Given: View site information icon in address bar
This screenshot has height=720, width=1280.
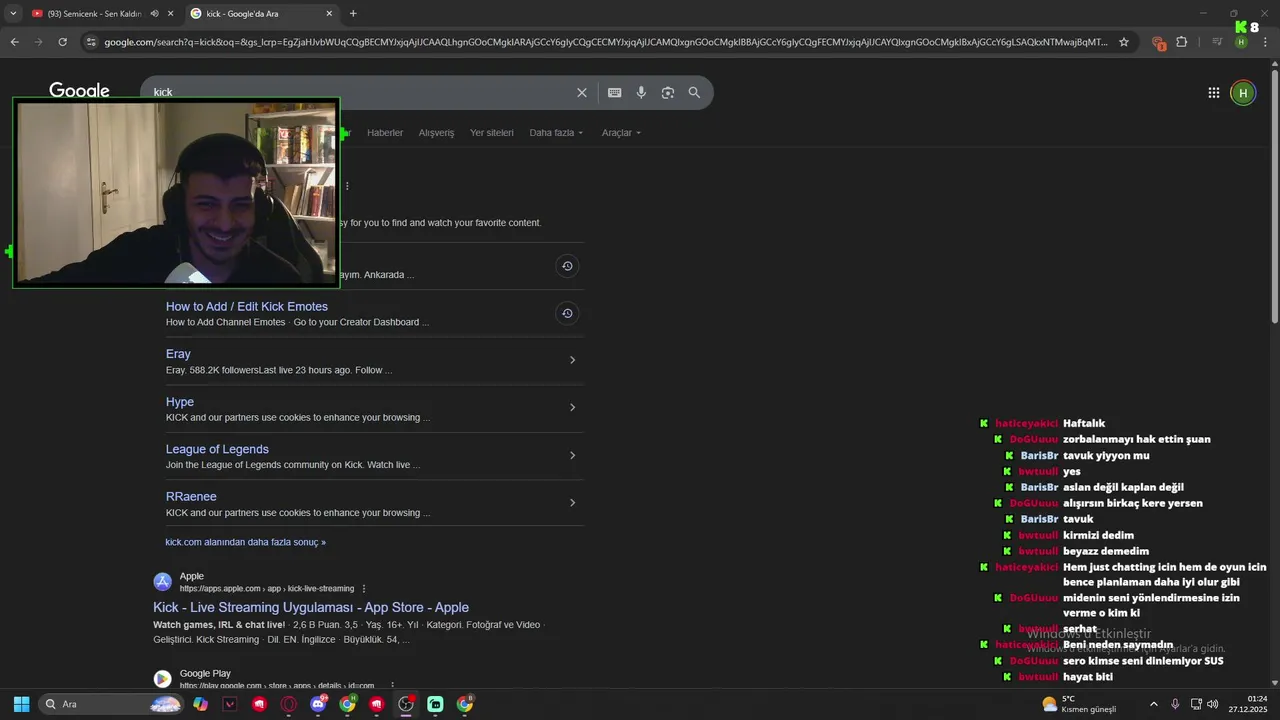Looking at the screenshot, I should pyautogui.click(x=91, y=42).
